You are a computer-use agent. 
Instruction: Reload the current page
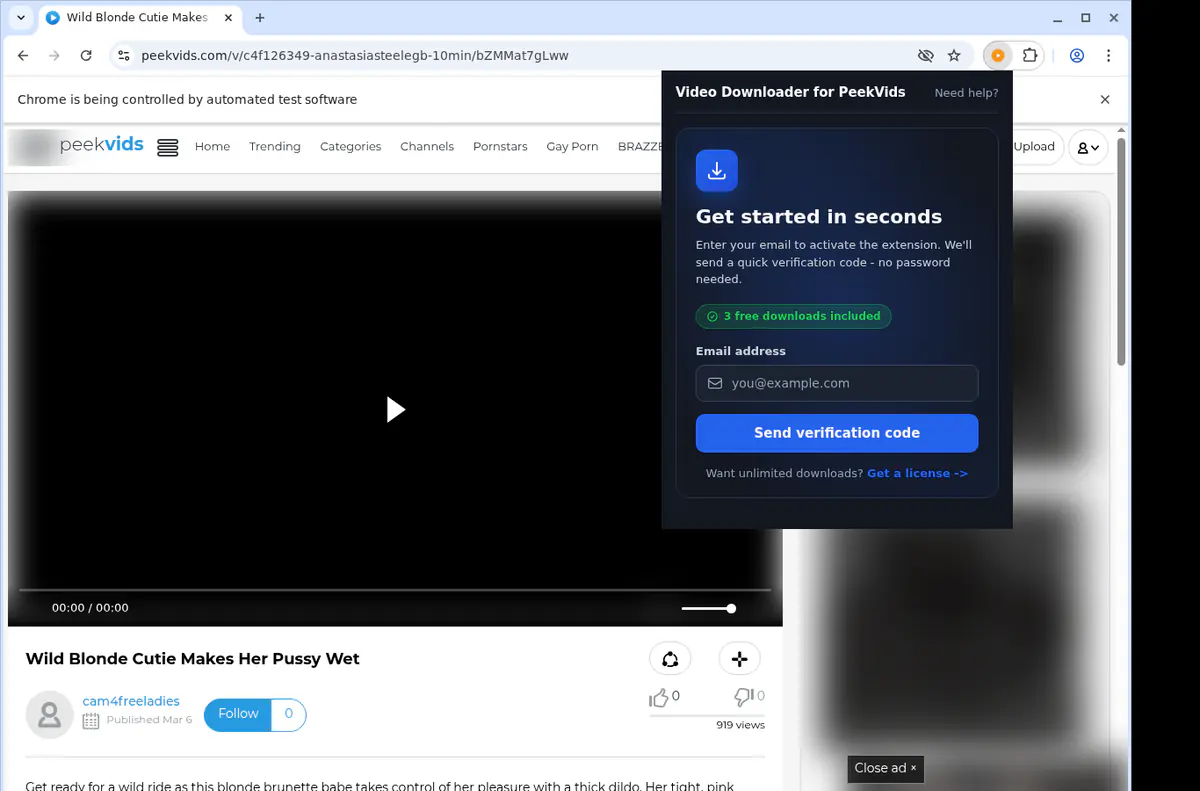coord(86,56)
